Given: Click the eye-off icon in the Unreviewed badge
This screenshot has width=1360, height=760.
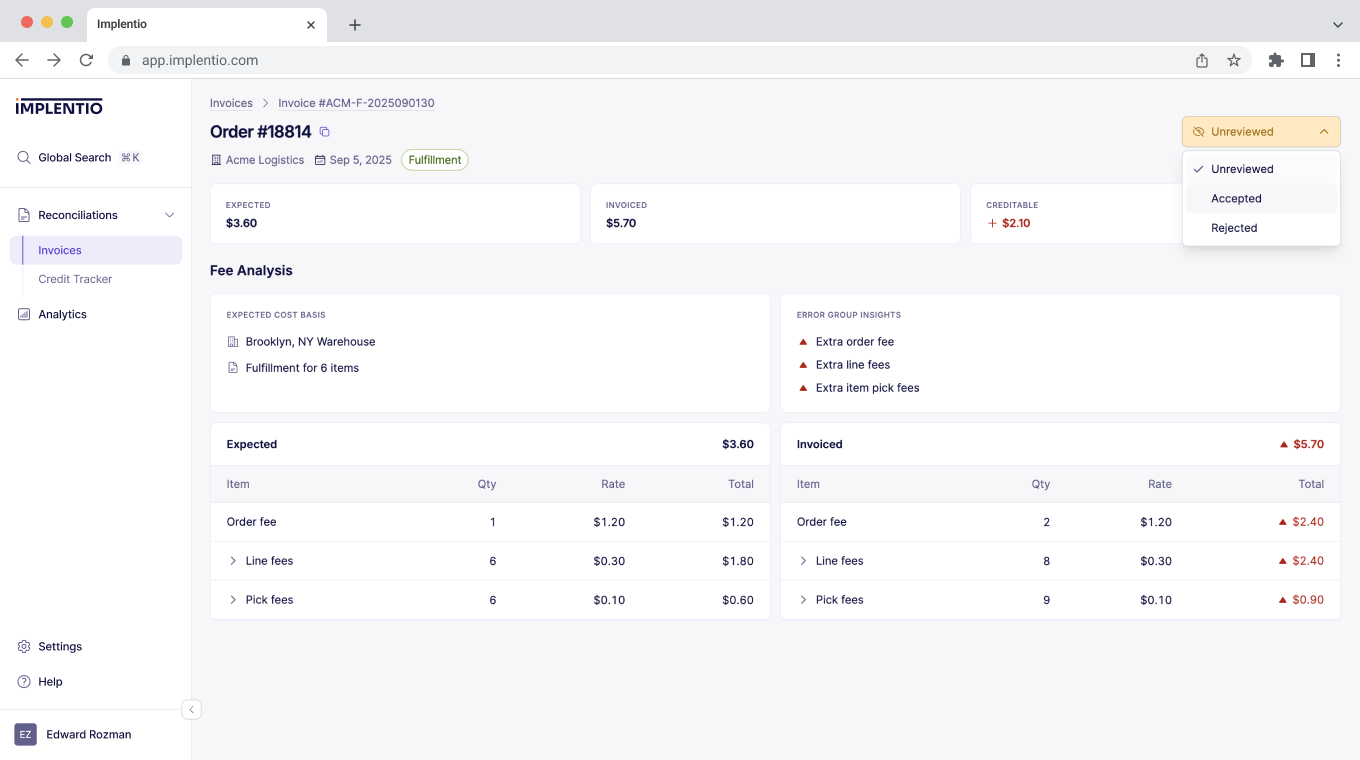Looking at the screenshot, I should pos(1199,131).
